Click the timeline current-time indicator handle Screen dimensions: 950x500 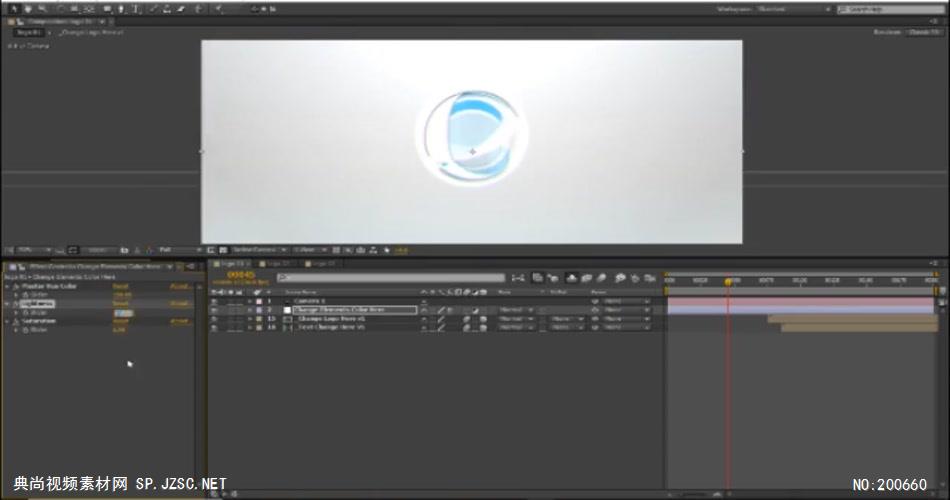coord(728,281)
